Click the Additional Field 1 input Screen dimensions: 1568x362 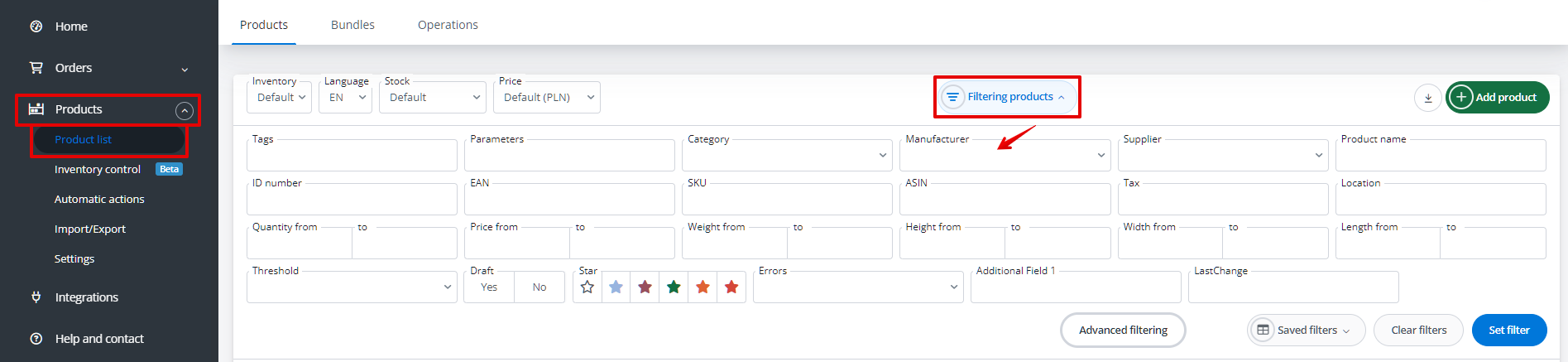tap(1076, 287)
